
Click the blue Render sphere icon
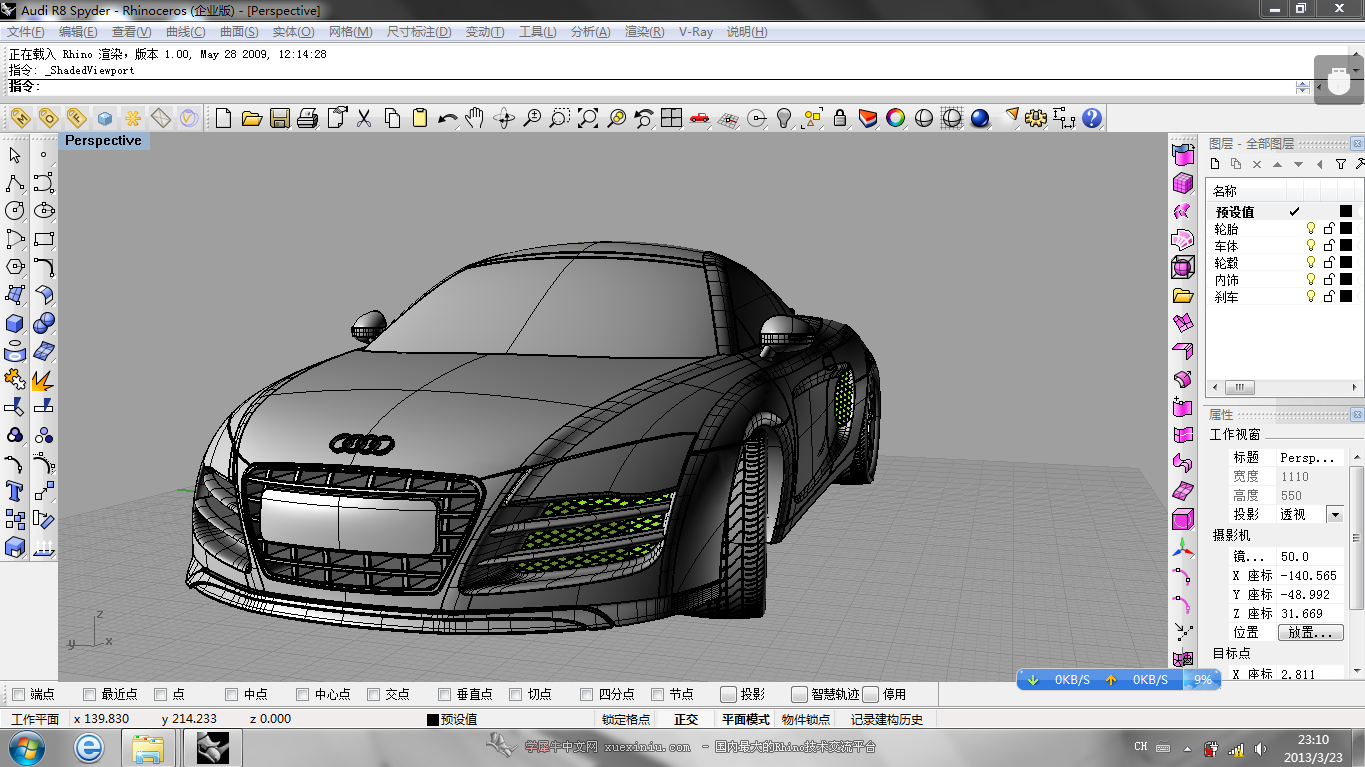tap(980, 118)
